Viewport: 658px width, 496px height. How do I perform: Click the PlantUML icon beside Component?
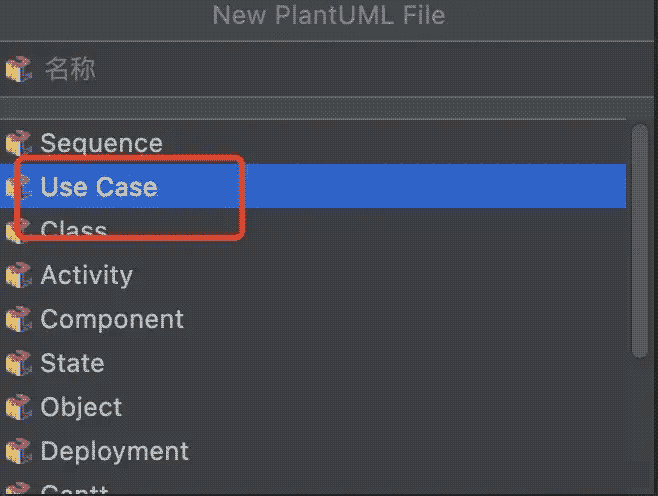tap(19, 319)
